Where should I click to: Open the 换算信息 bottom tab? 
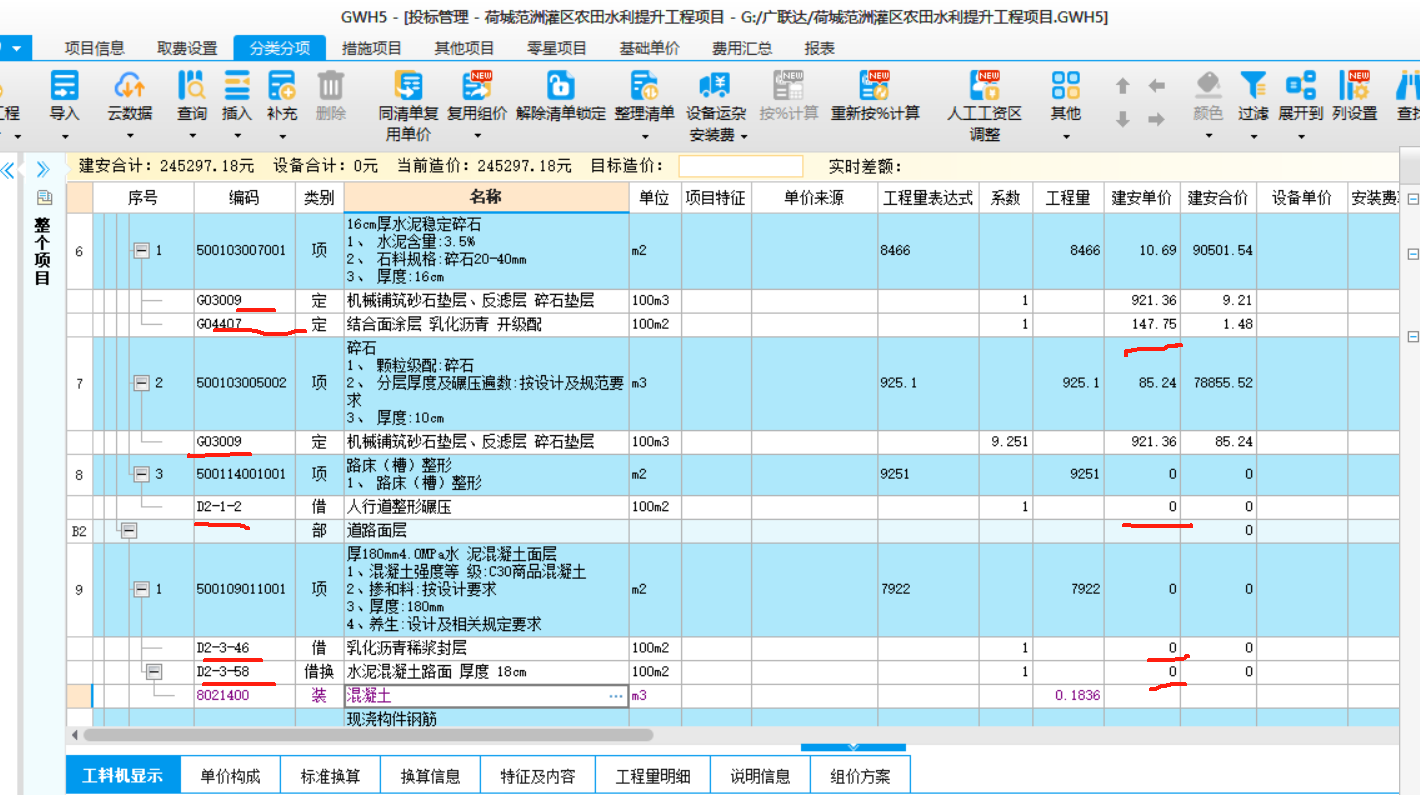coord(430,776)
